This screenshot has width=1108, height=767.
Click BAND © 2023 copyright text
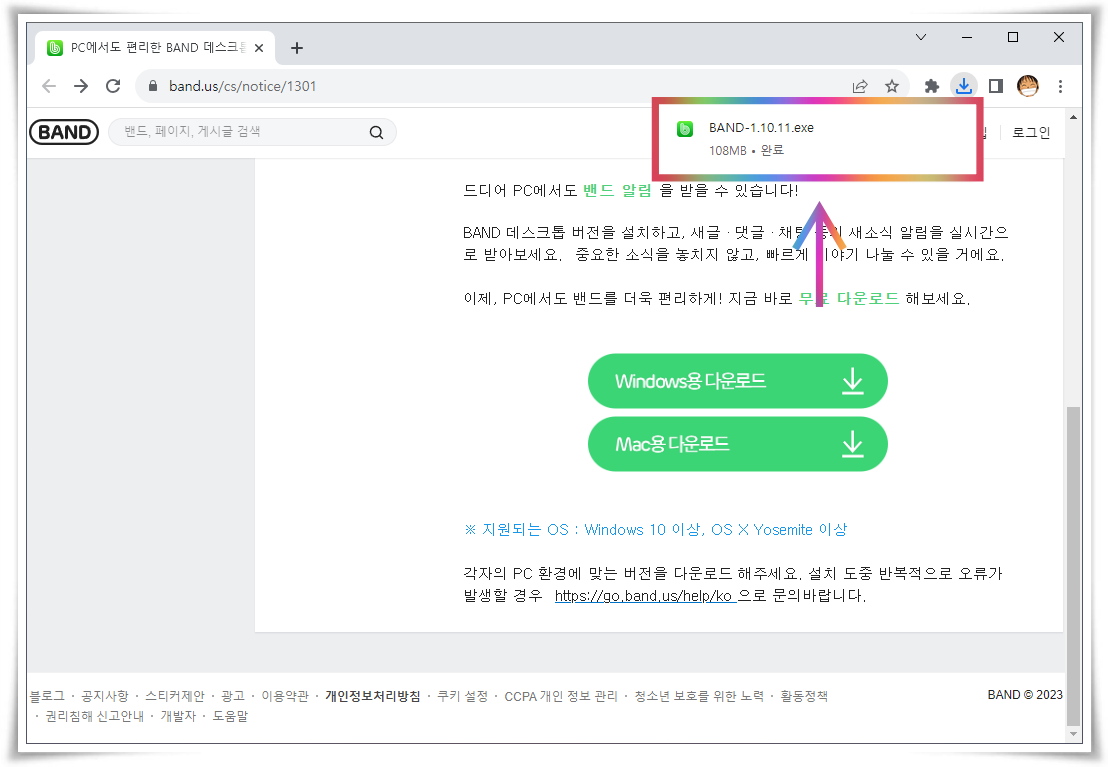click(x=1025, y=695)
